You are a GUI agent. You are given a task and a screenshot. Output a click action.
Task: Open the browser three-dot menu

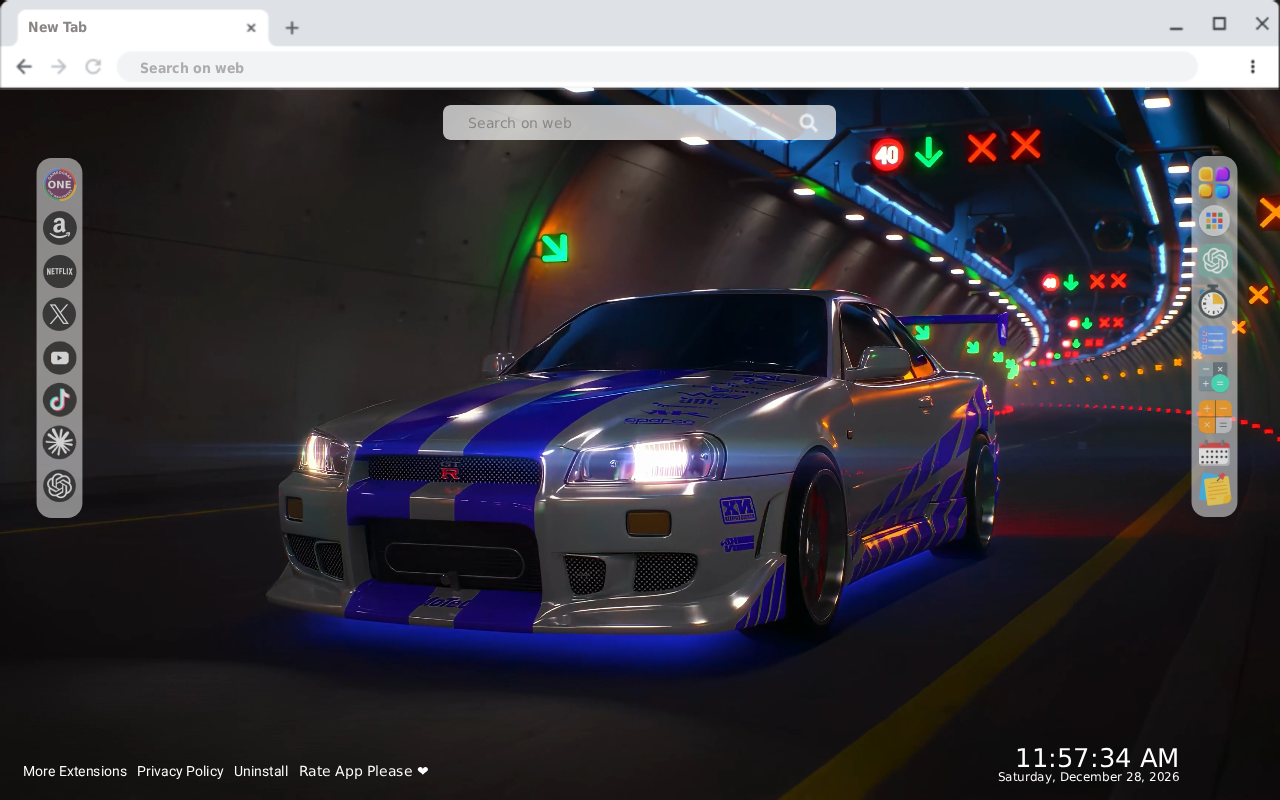(1253, 67)
